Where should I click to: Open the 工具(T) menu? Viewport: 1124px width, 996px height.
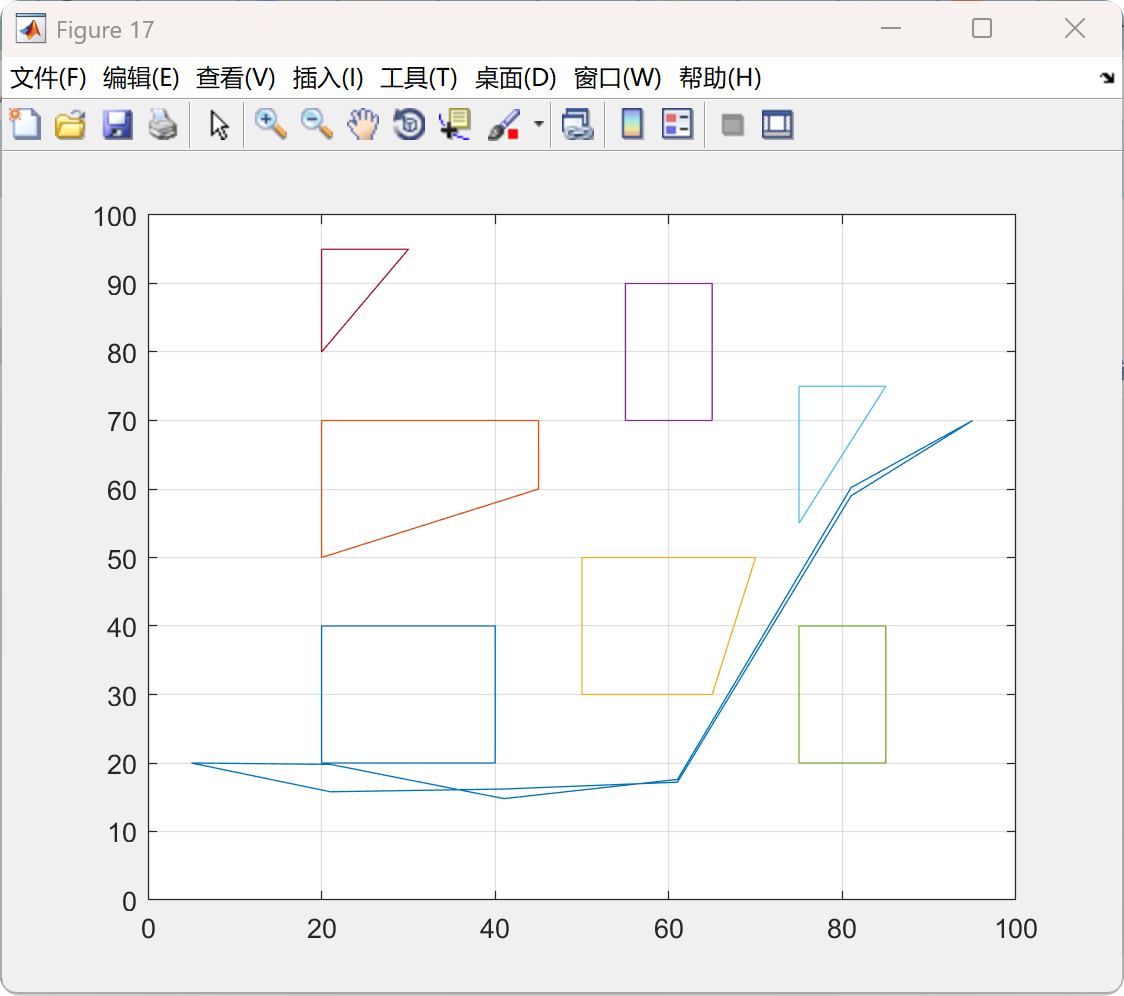click(x=419, y=77)
